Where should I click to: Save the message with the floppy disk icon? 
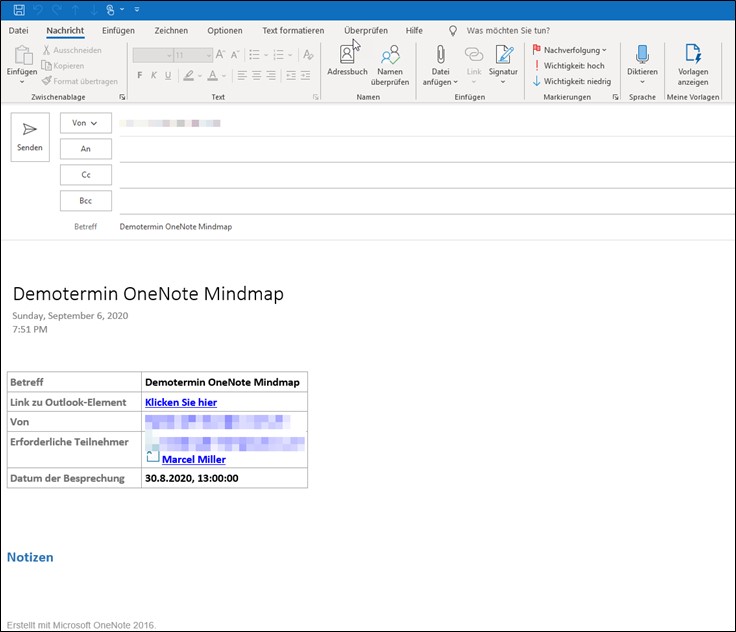(x=19, y=9)
